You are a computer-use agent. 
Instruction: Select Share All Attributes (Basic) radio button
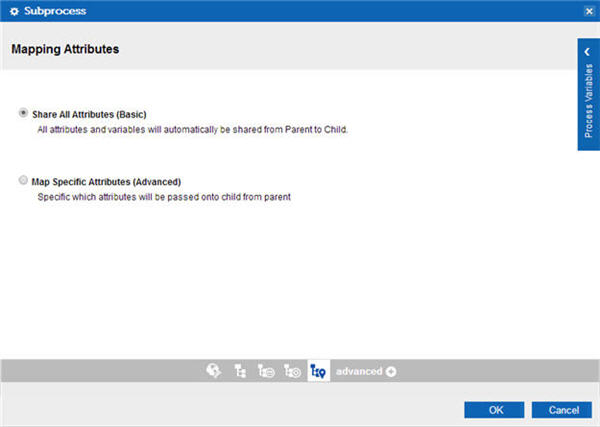(x=23, y=113)
